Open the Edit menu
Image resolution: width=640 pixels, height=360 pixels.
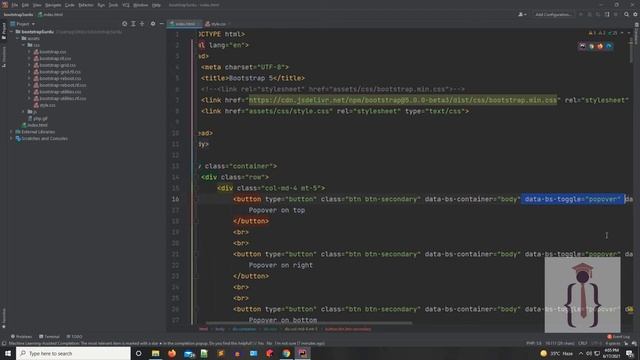(25, 5)
